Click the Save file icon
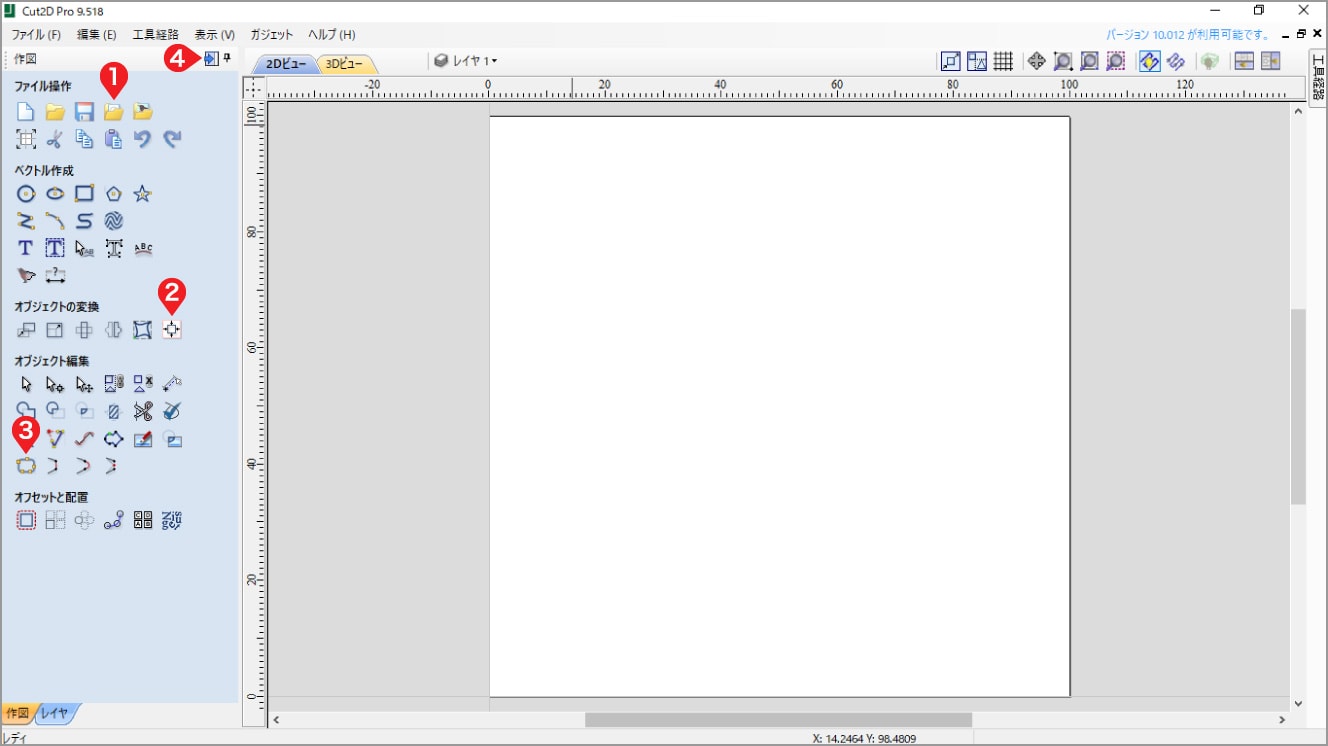Image resolution: width=1328 pixels, height=746 pixels. point(84,111)
